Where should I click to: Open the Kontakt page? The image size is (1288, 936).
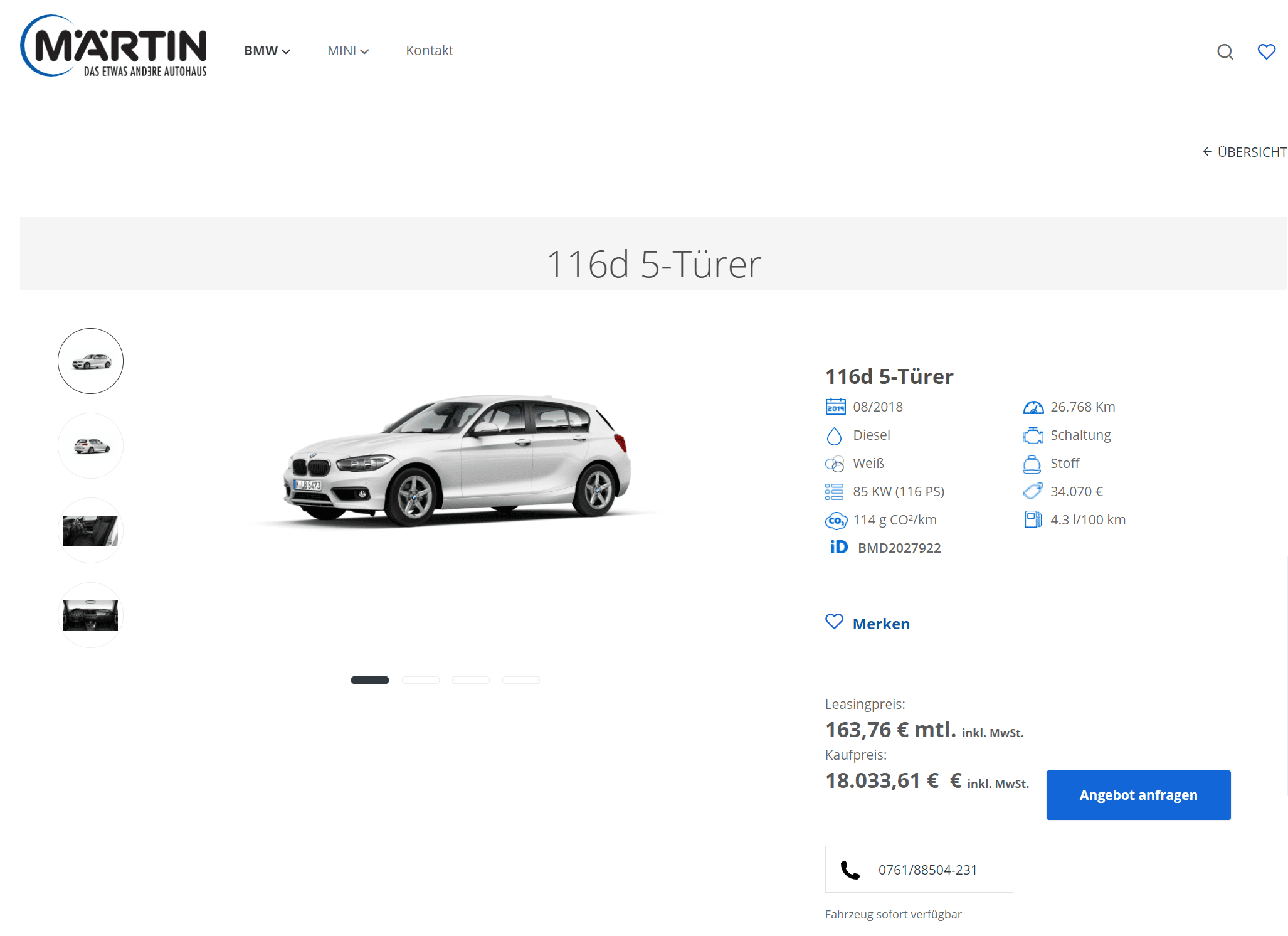(430, 51)
